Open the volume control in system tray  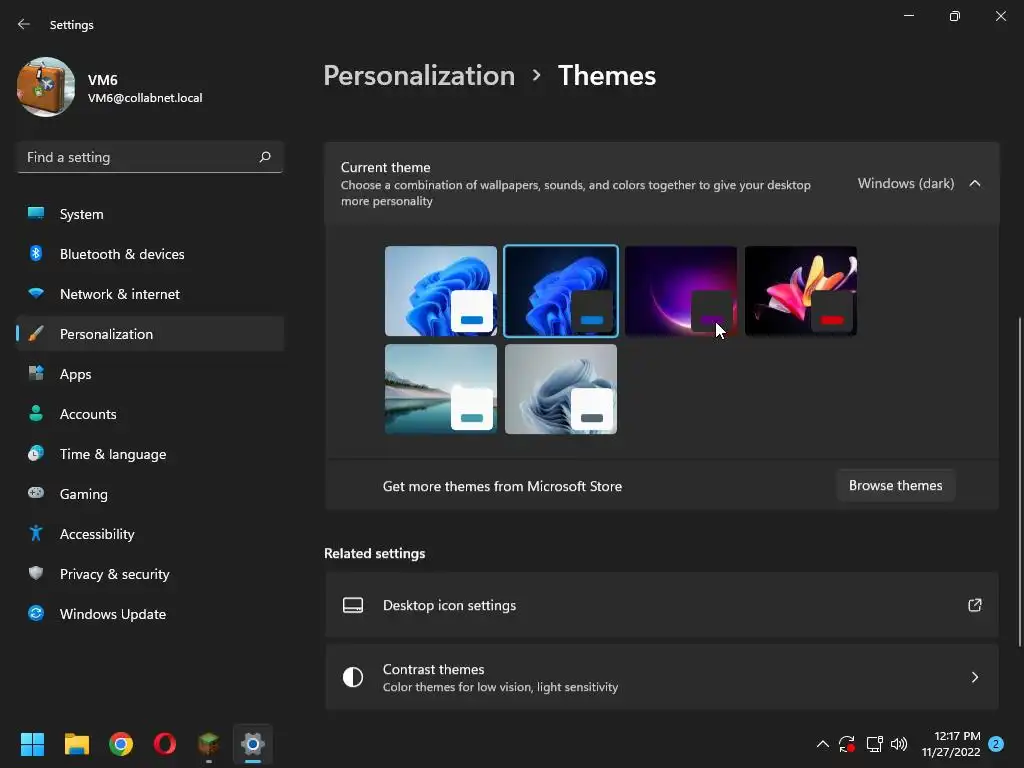899,744
